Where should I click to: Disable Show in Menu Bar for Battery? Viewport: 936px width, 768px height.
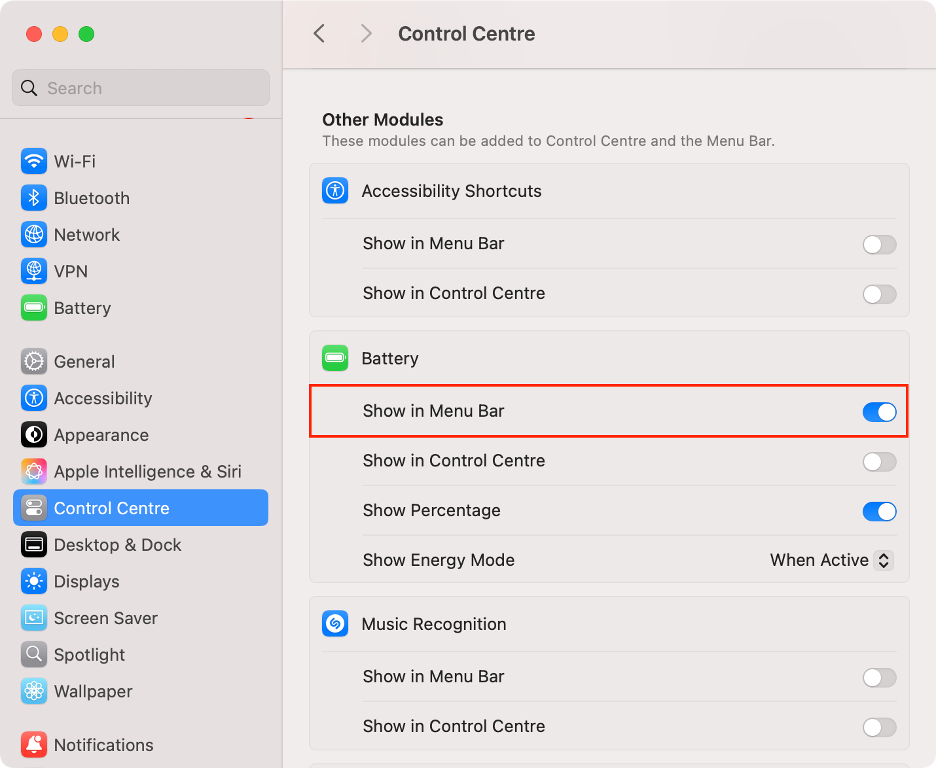(879, 412)
